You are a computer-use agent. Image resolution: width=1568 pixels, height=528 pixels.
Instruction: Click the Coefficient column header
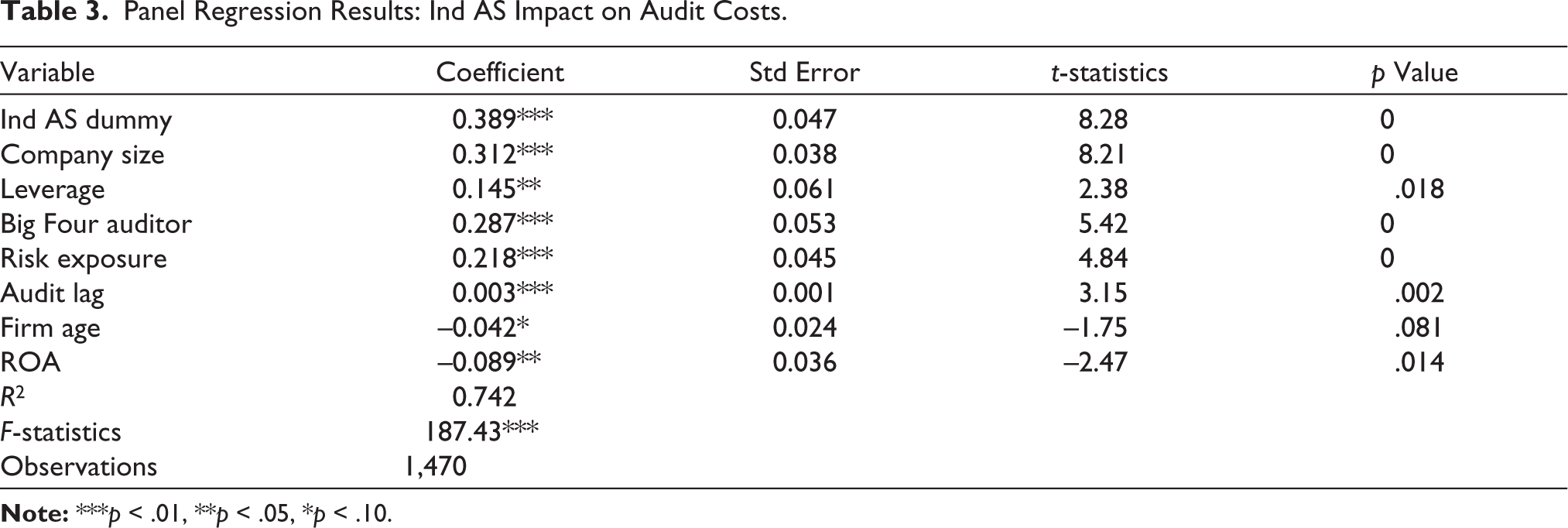pyautogui.click(x=500, y=72)
